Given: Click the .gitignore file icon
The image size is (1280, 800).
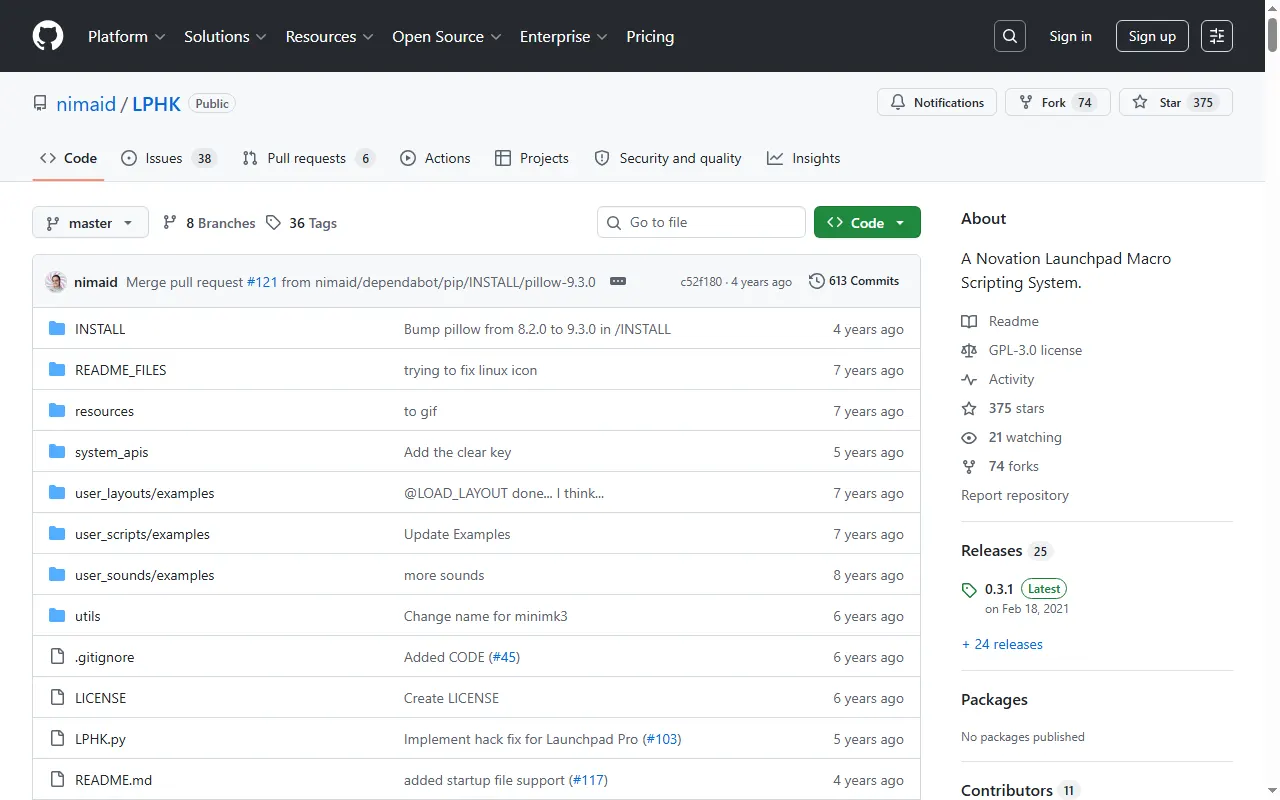Looking at the screenshot, I should pos(57,657).
